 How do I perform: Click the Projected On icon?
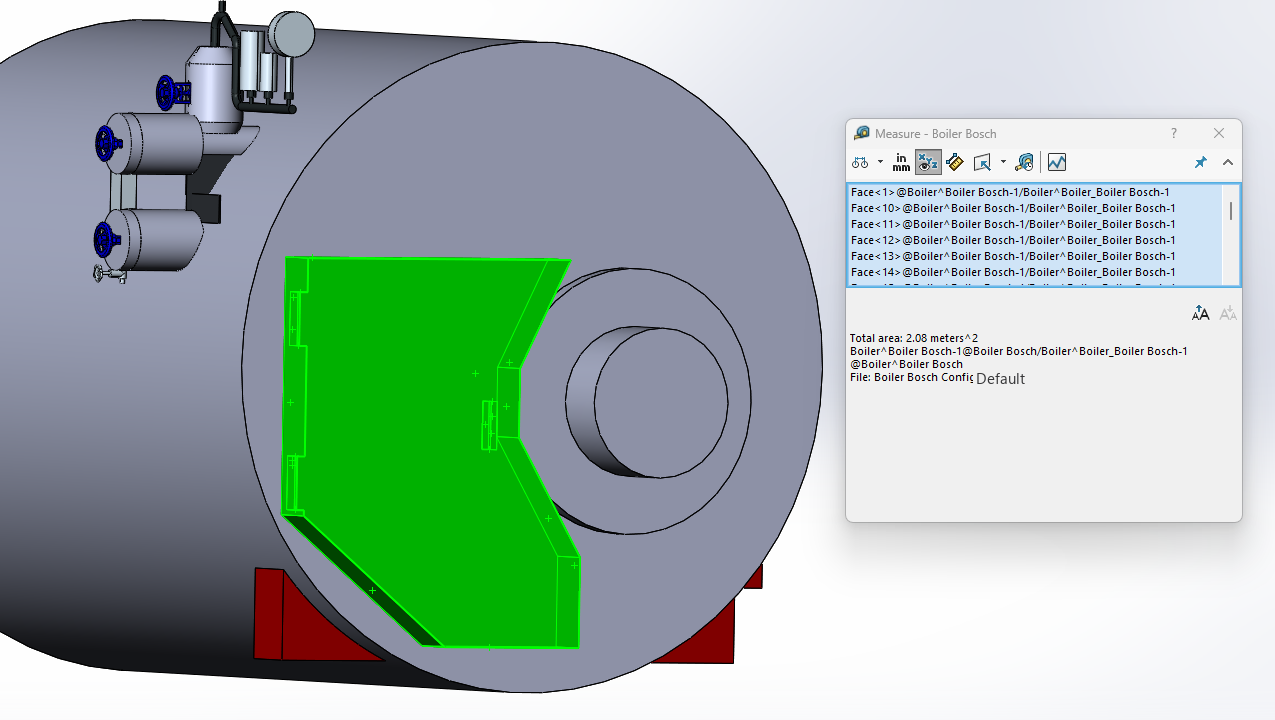983,162
